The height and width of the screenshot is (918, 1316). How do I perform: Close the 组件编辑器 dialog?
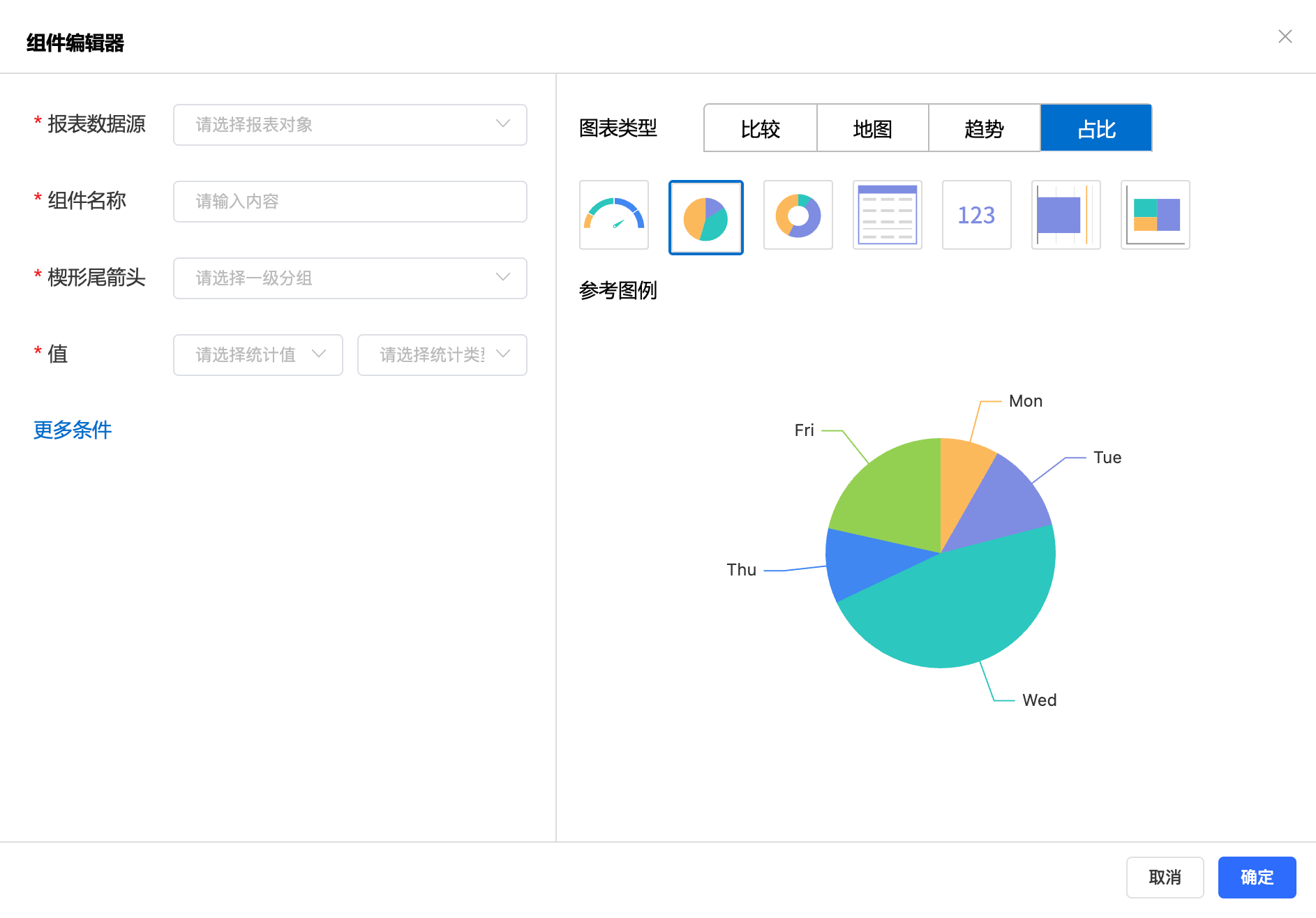[1285, 36]
